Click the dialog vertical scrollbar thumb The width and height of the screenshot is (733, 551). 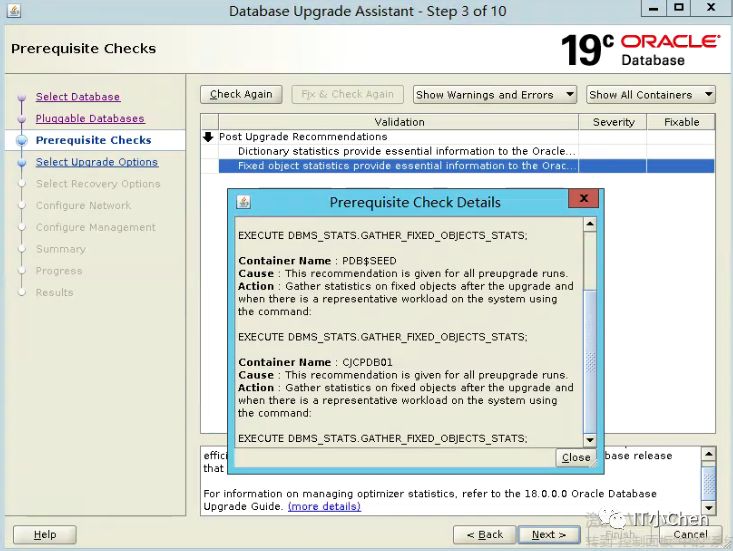(590, 361)
